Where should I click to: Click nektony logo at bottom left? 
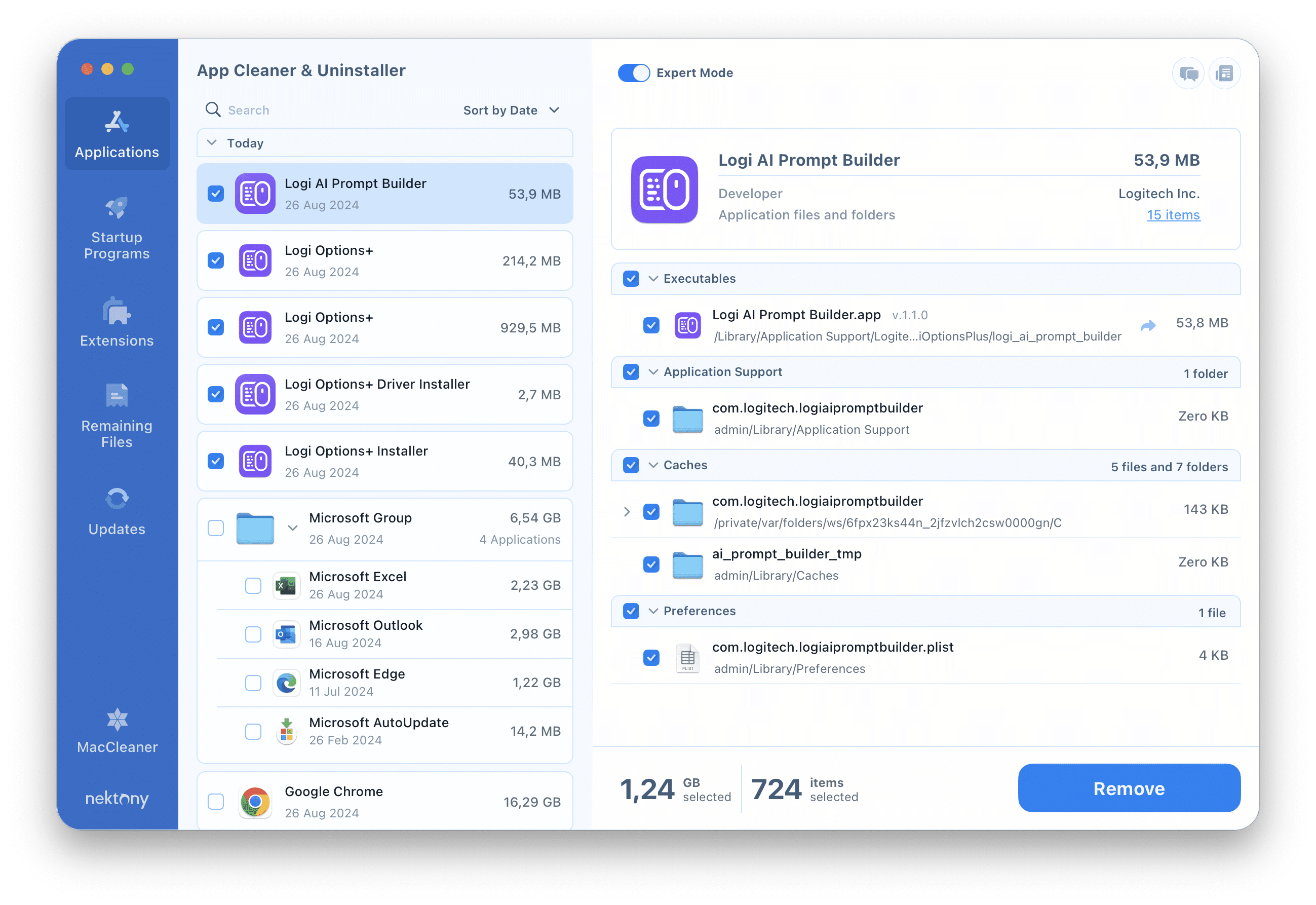click(117, 798)
